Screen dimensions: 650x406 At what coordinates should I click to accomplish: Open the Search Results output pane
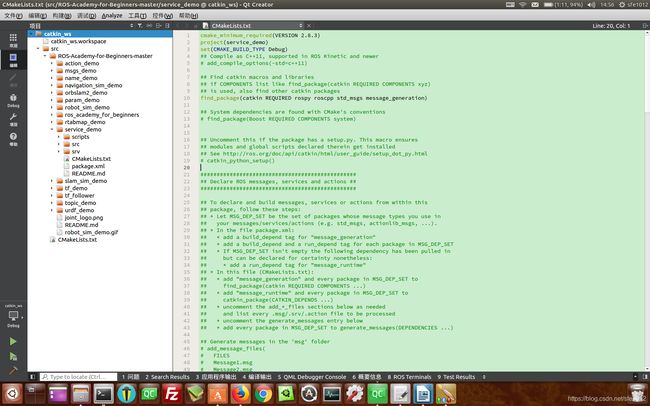tap(167, 377)
